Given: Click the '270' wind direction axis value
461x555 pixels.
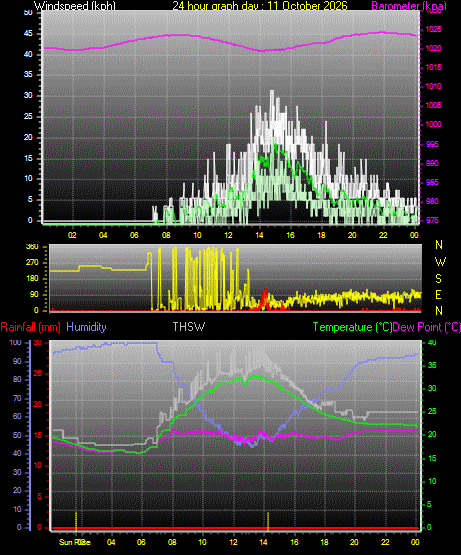Looking at the screenshot, I should coord(32,263).
